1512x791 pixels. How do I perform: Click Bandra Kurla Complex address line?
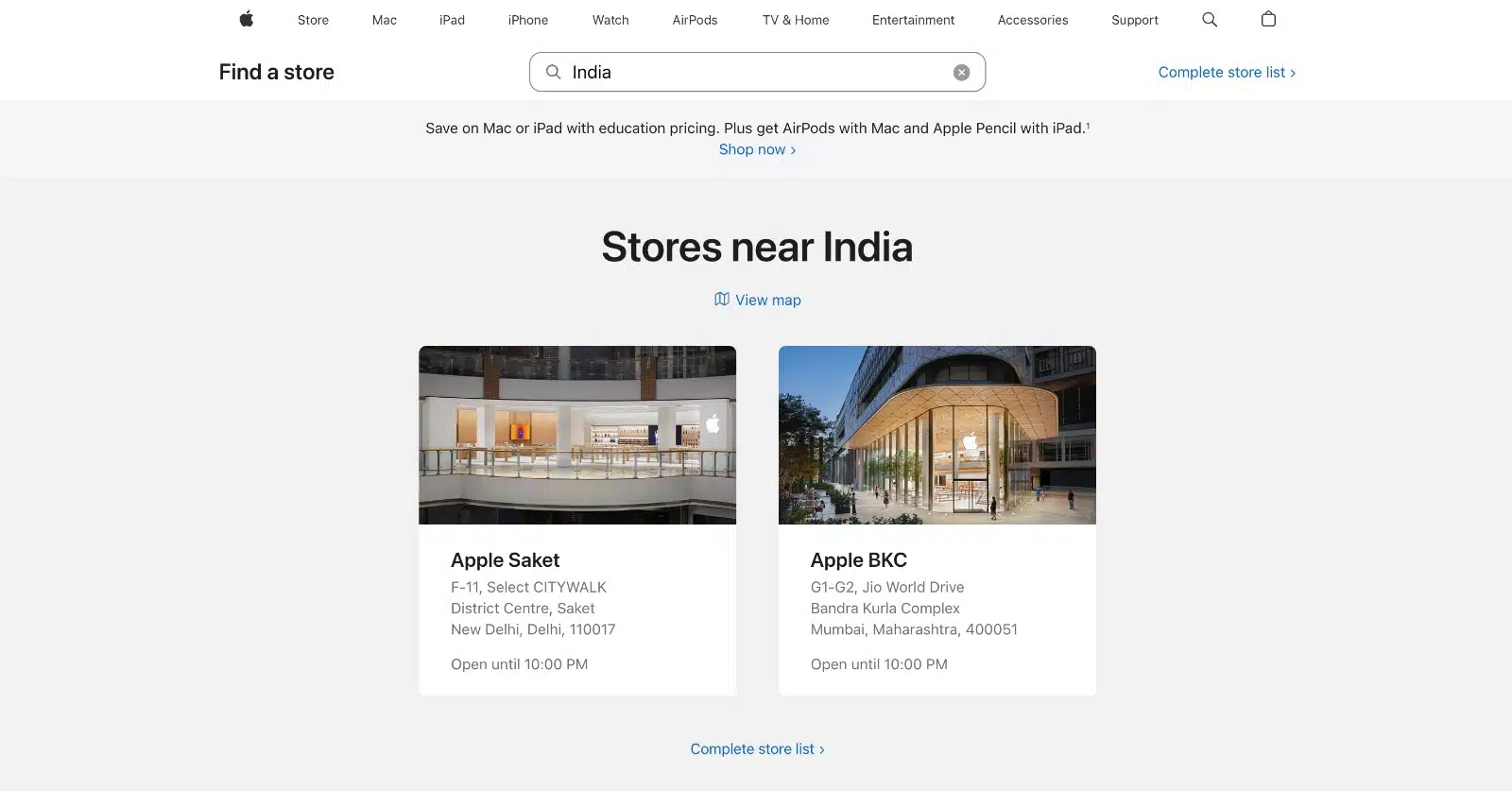[885, 609]
